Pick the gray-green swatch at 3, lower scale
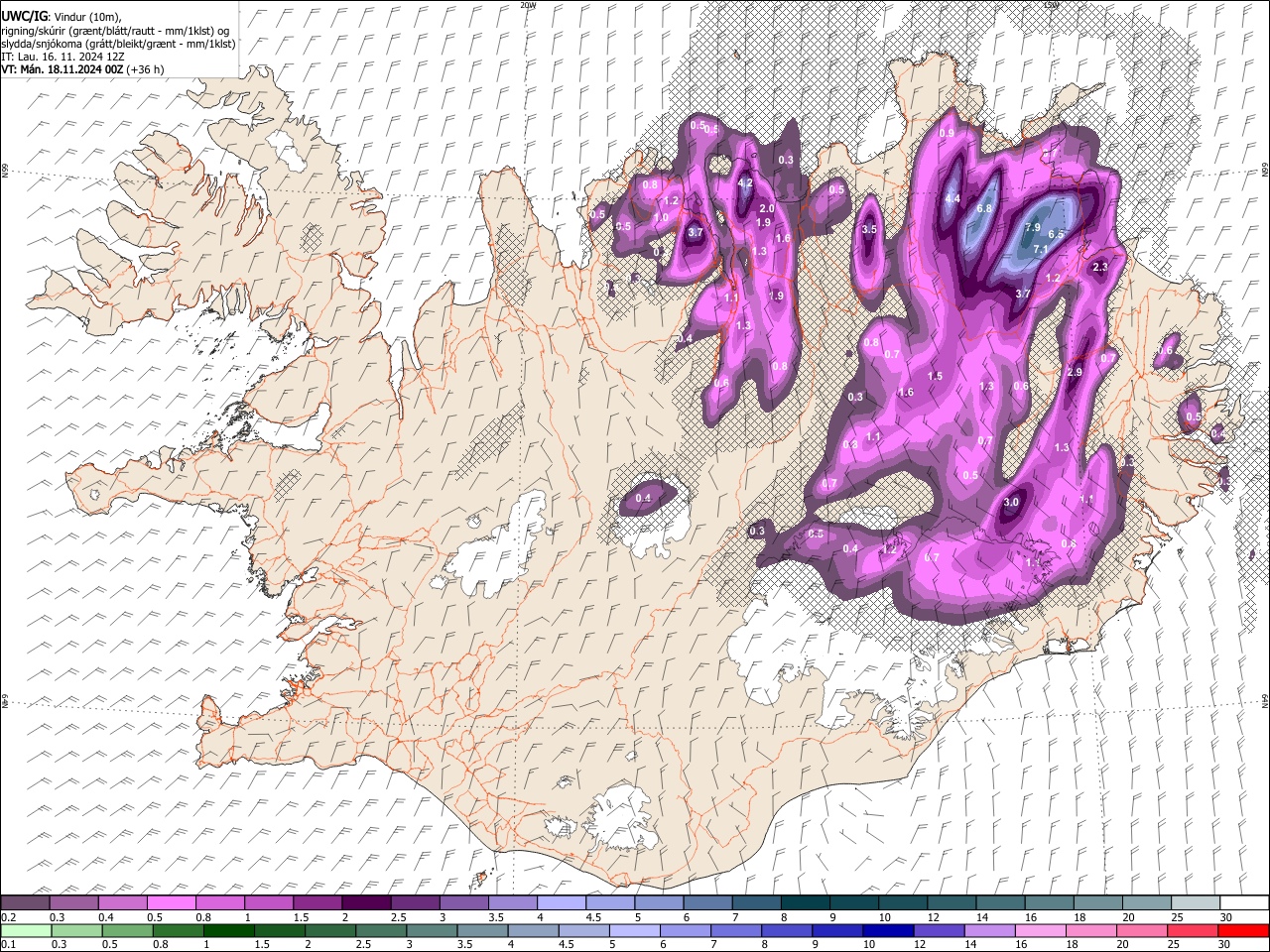The height and width of the screenshot is (952, 1270). click(432, 931)
